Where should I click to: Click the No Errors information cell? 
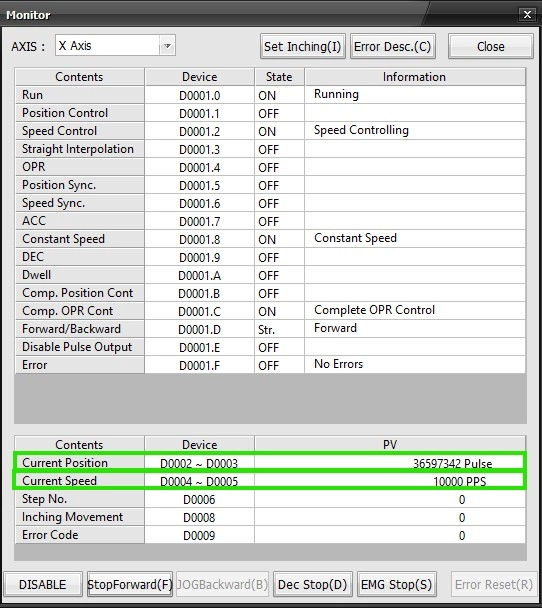[x=415, y=365]
